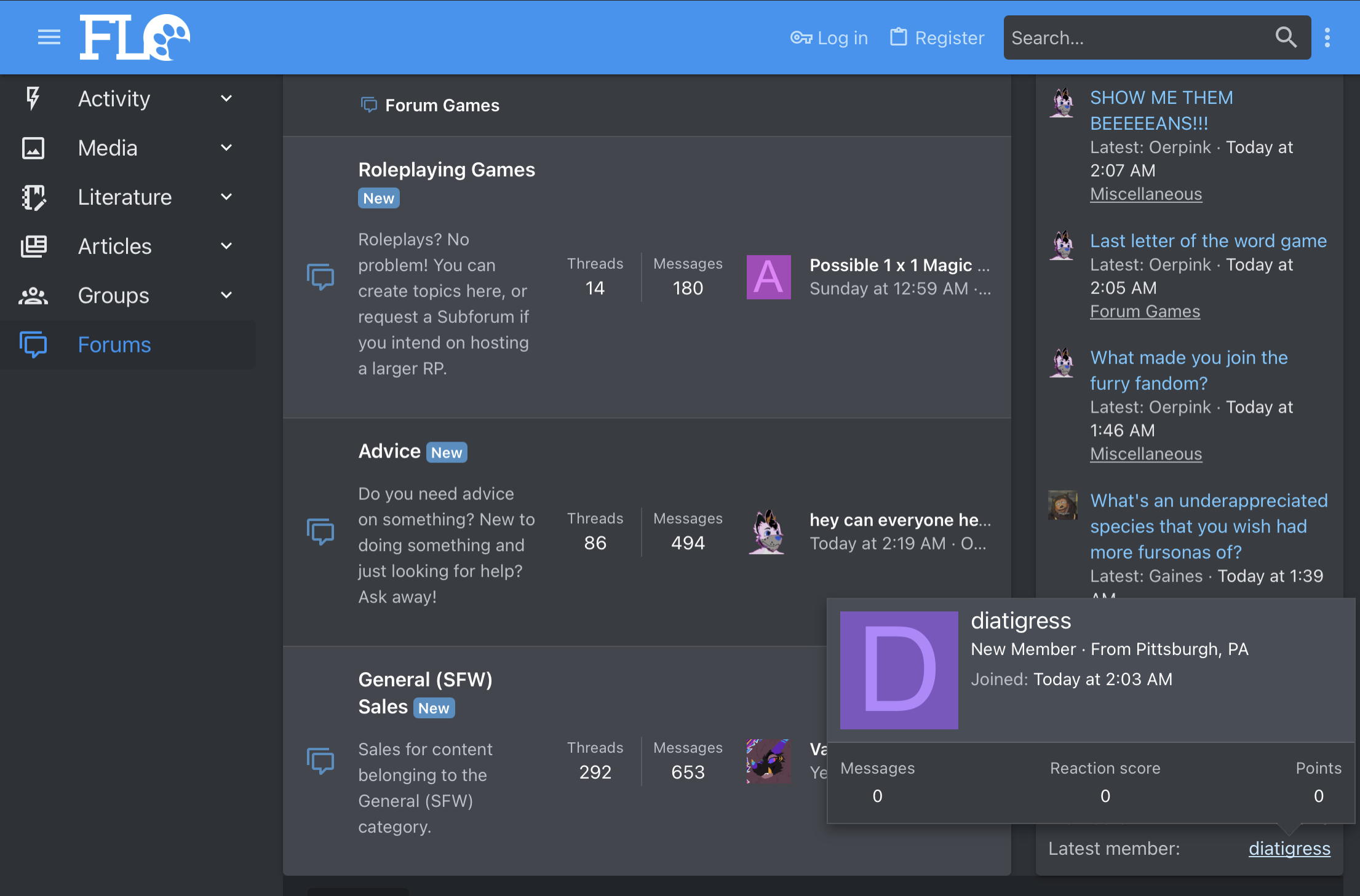Click the Advice forum node icon
Image resolution: width=1360 pixels, height=896 pixels.
click(x=320, y=531)
